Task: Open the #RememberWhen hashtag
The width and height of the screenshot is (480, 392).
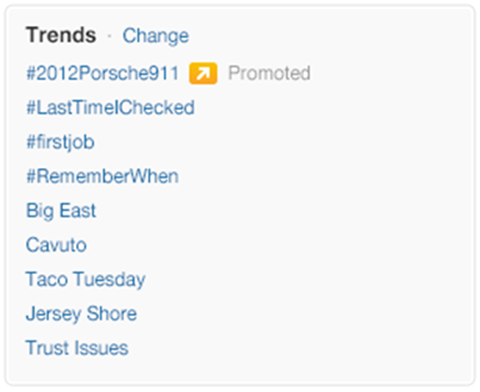Action: tap(102, 176)
